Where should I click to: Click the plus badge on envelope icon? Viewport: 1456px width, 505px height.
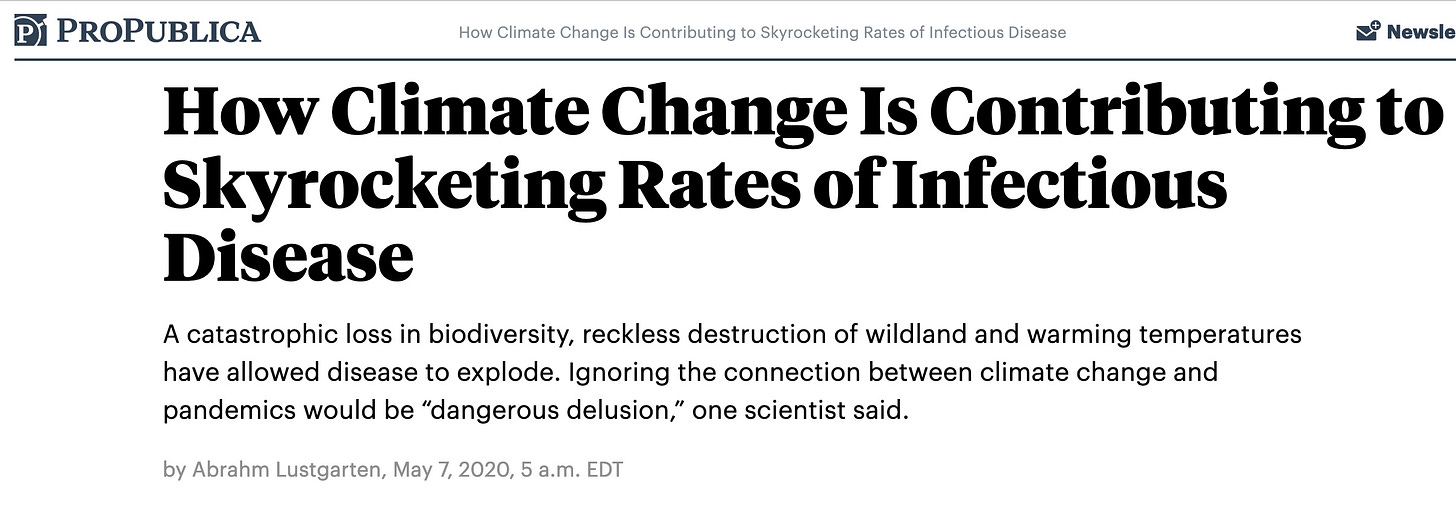pos(1376,25)
